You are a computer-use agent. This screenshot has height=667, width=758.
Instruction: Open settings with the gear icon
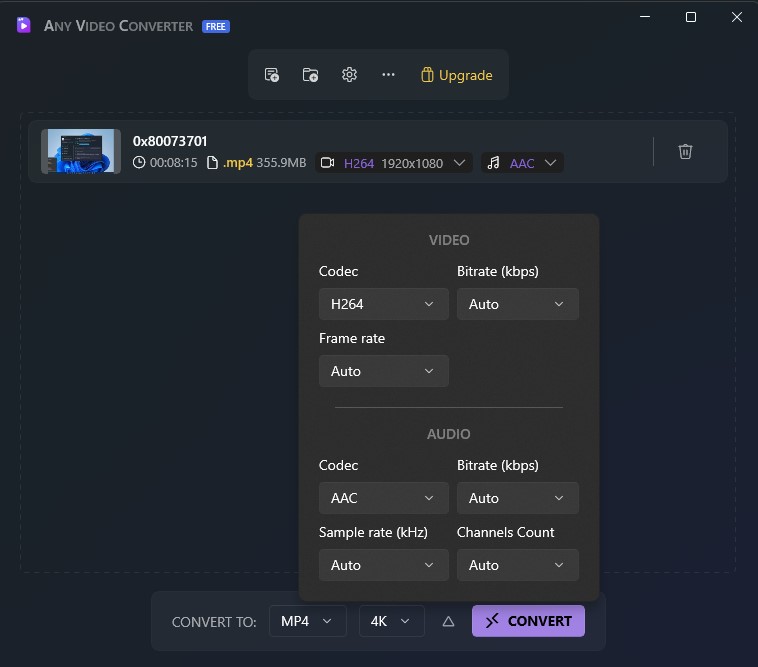click(x=350, y=75)
